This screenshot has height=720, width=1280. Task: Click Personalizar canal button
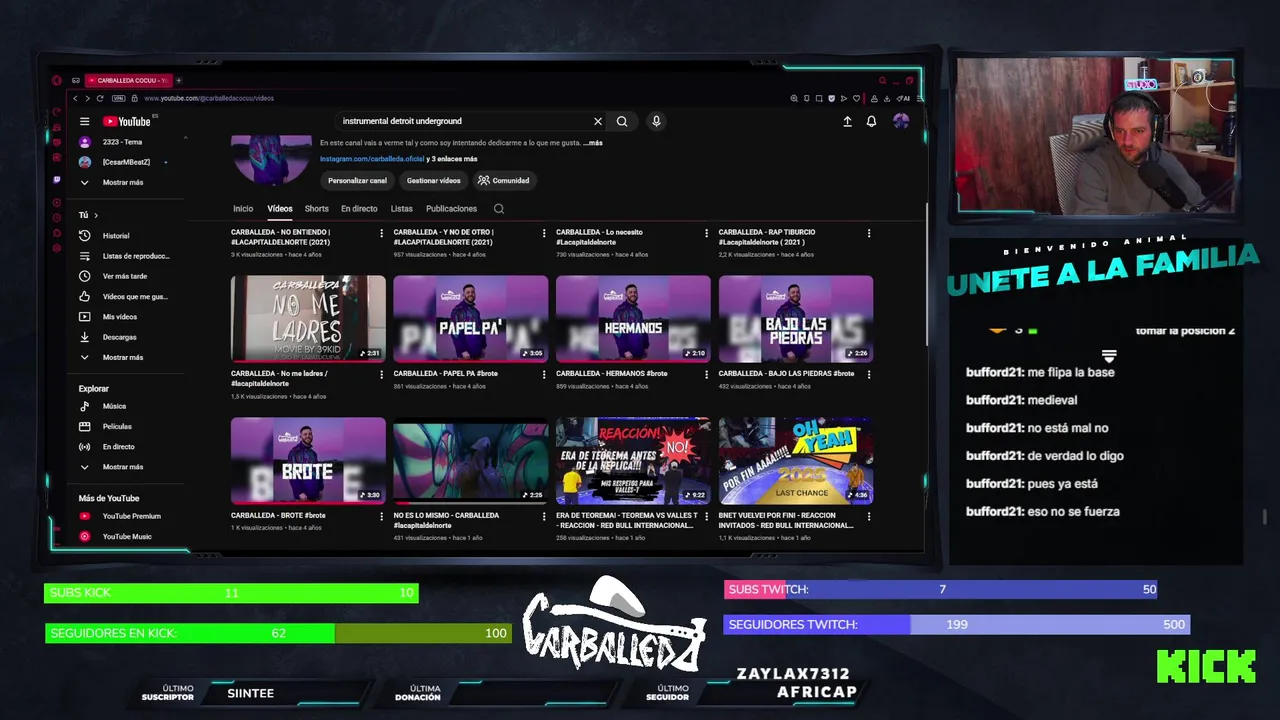[357, 181]
